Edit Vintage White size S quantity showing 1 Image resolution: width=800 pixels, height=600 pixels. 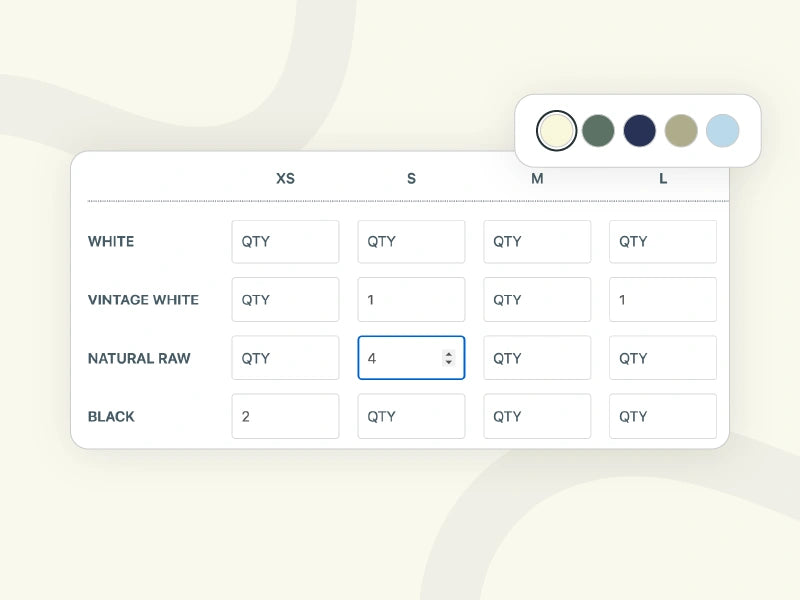coord(411,300)
